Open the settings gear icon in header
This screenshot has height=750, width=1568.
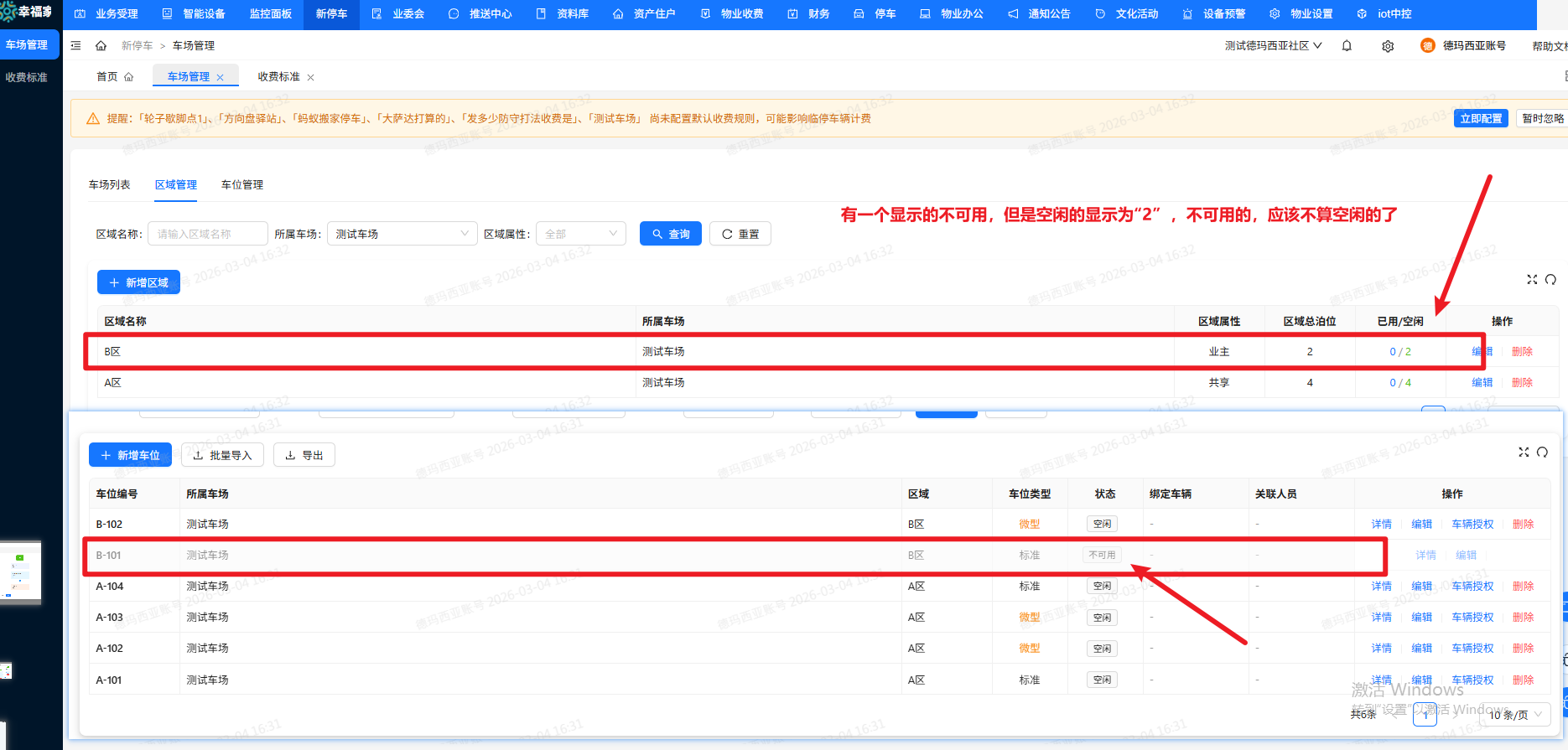1388,46
